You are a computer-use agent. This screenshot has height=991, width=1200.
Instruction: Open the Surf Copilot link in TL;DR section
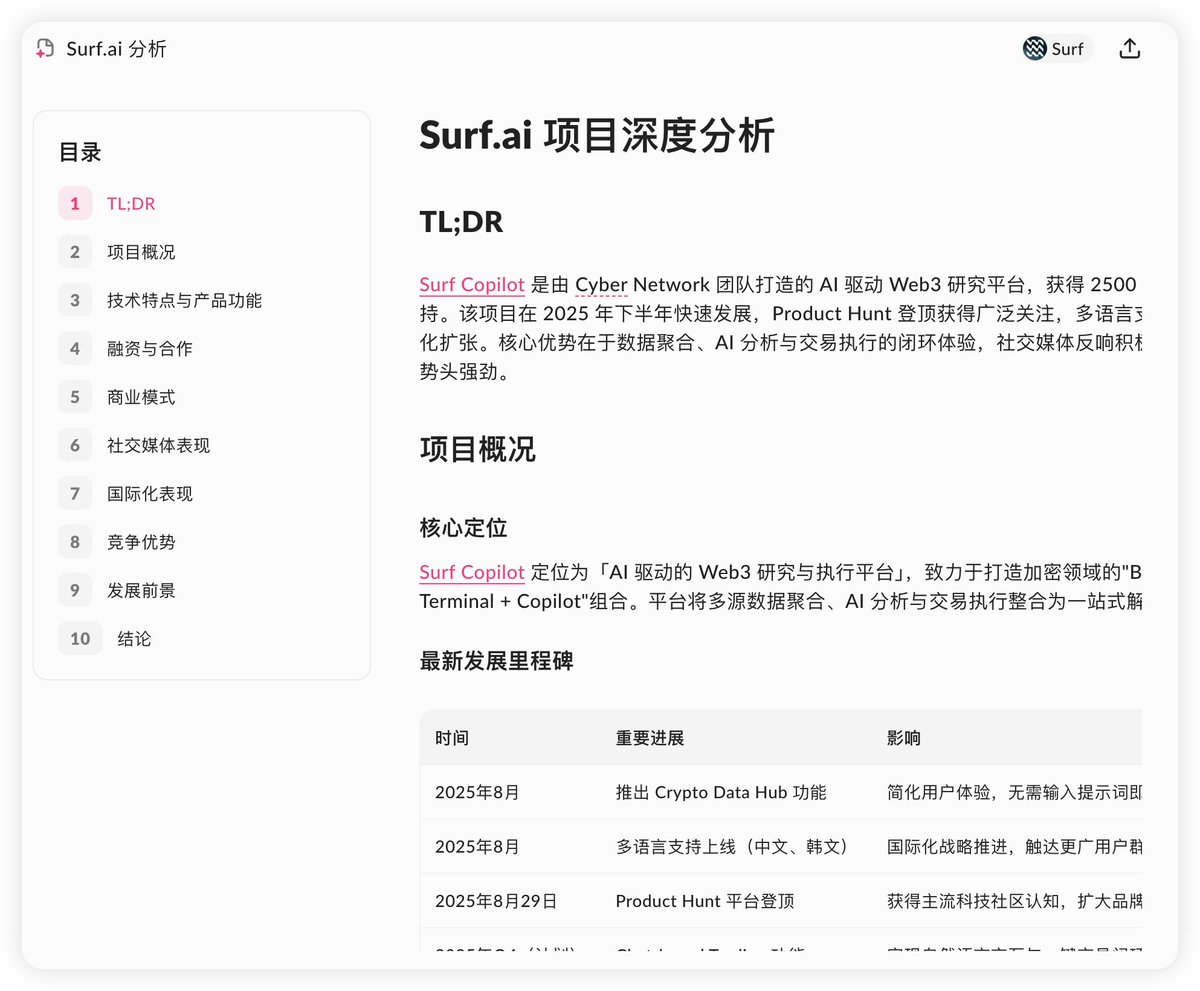coord(471,284)
